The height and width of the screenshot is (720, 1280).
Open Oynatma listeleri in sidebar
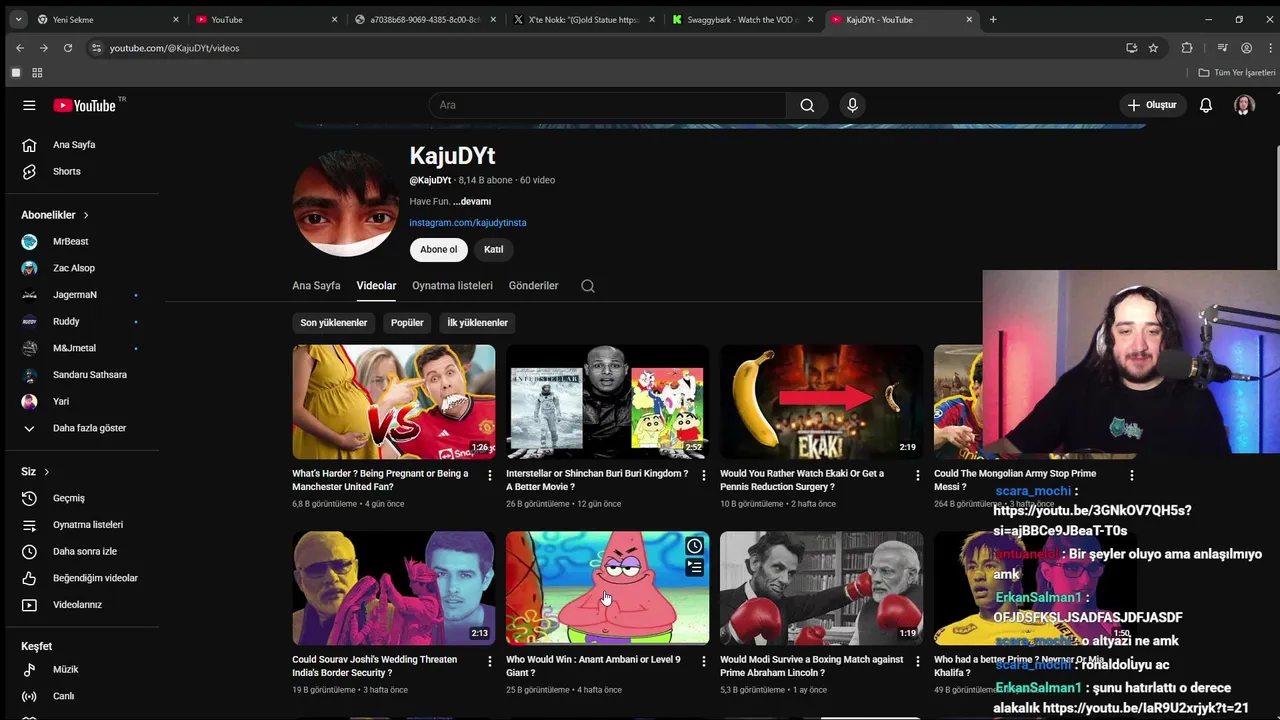88,525
